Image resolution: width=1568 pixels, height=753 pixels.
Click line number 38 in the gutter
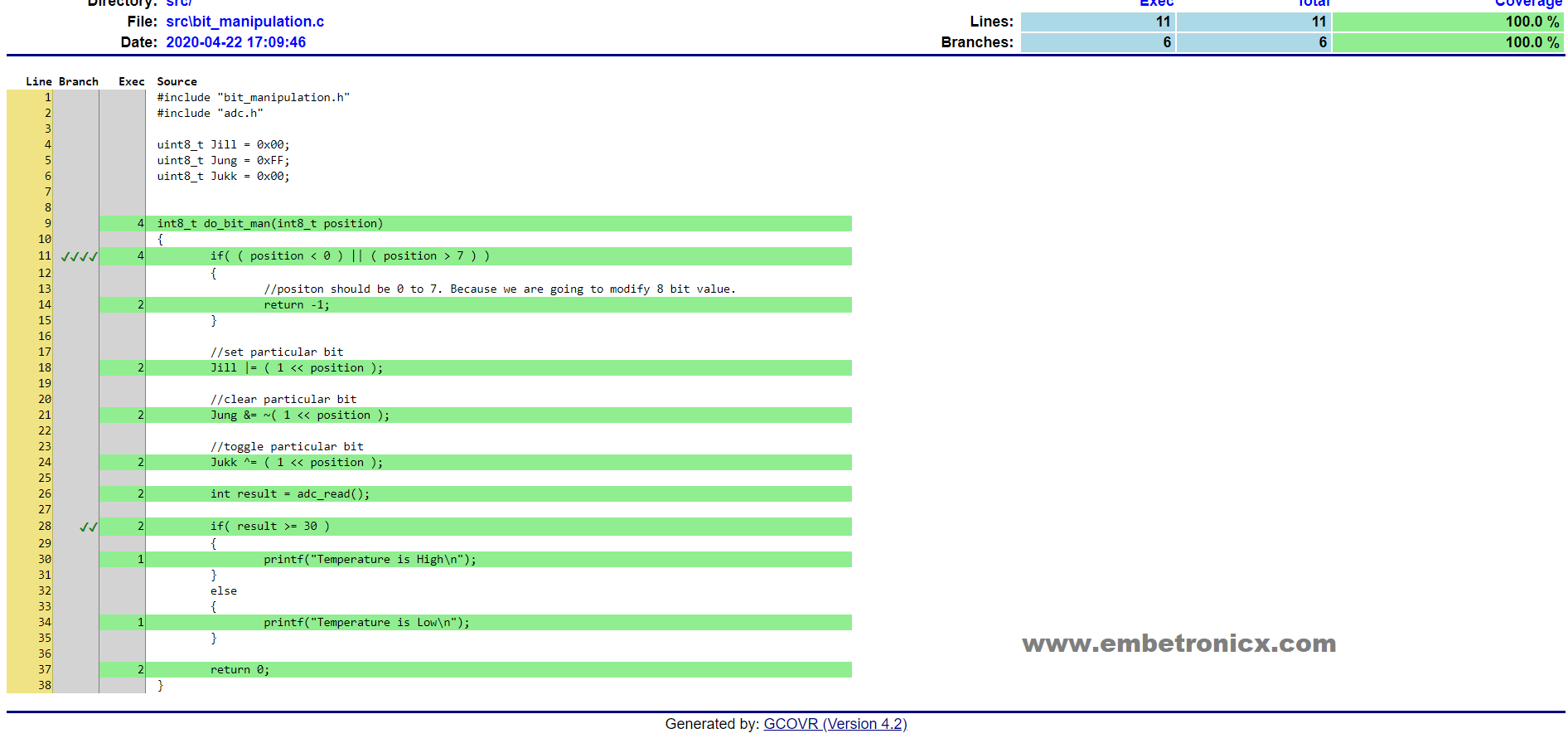[x=45, y=685]
